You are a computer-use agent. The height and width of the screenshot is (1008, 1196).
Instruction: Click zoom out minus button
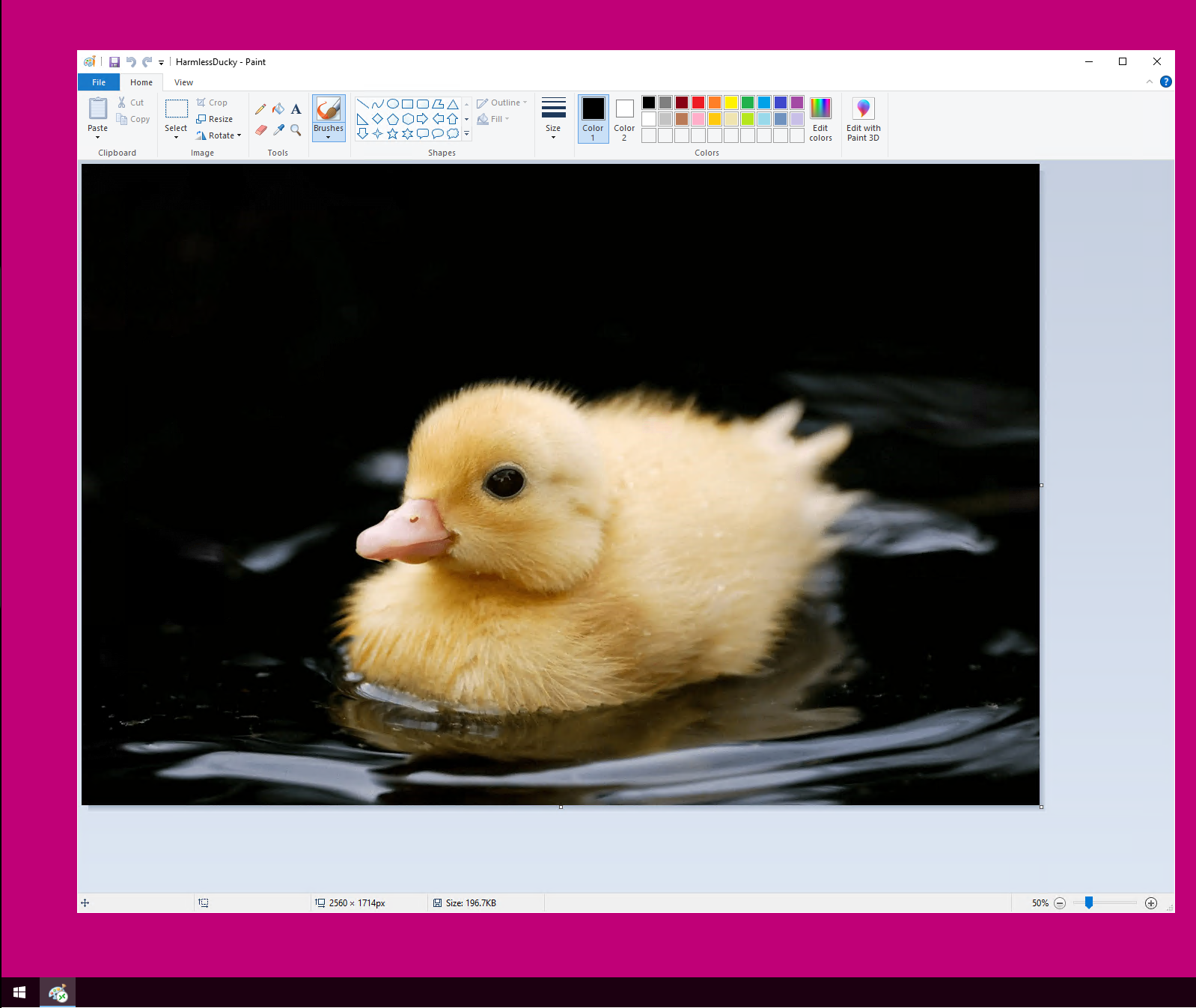pos(1060,903)
